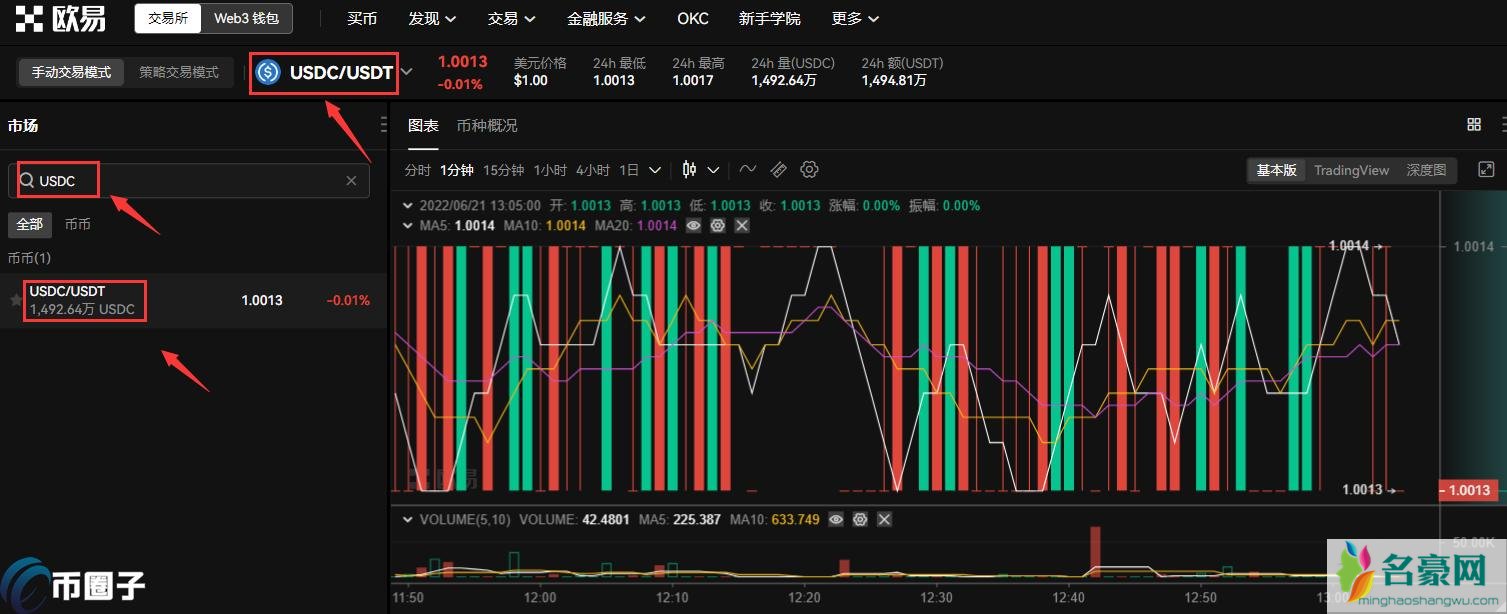Click the 24h 最高 1.0017 value
1507x614 pixels.
point(693,80)
